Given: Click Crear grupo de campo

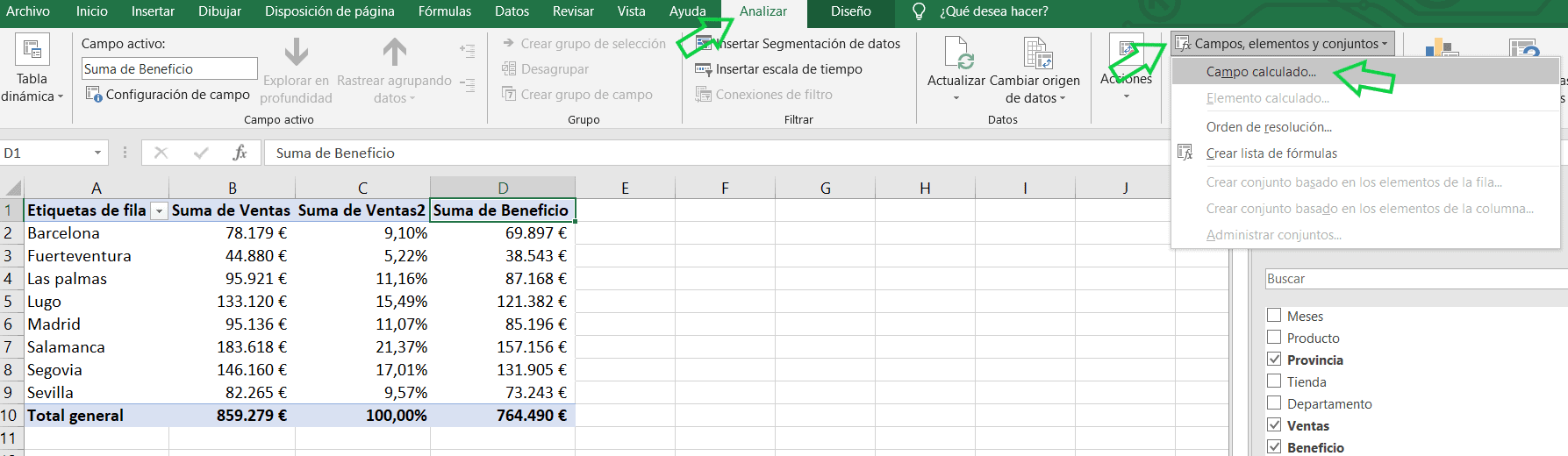Looking at the screenshot, I should click(577, 95).
